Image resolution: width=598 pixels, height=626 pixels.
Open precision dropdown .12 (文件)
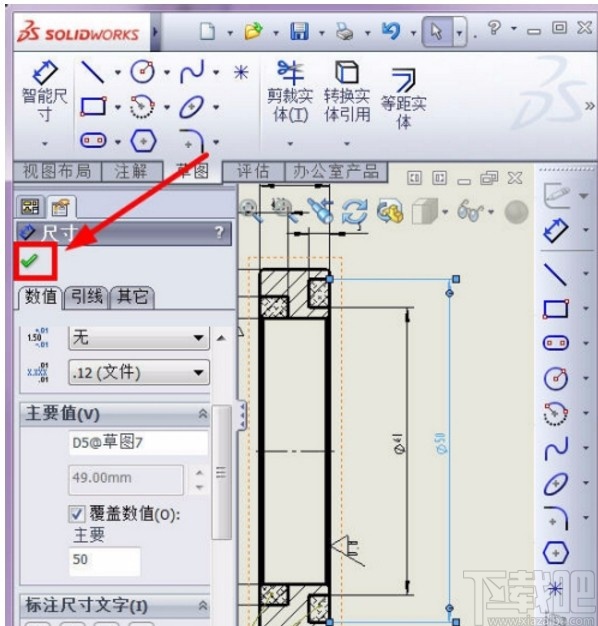pyautogui.click(x=139, y=372)
